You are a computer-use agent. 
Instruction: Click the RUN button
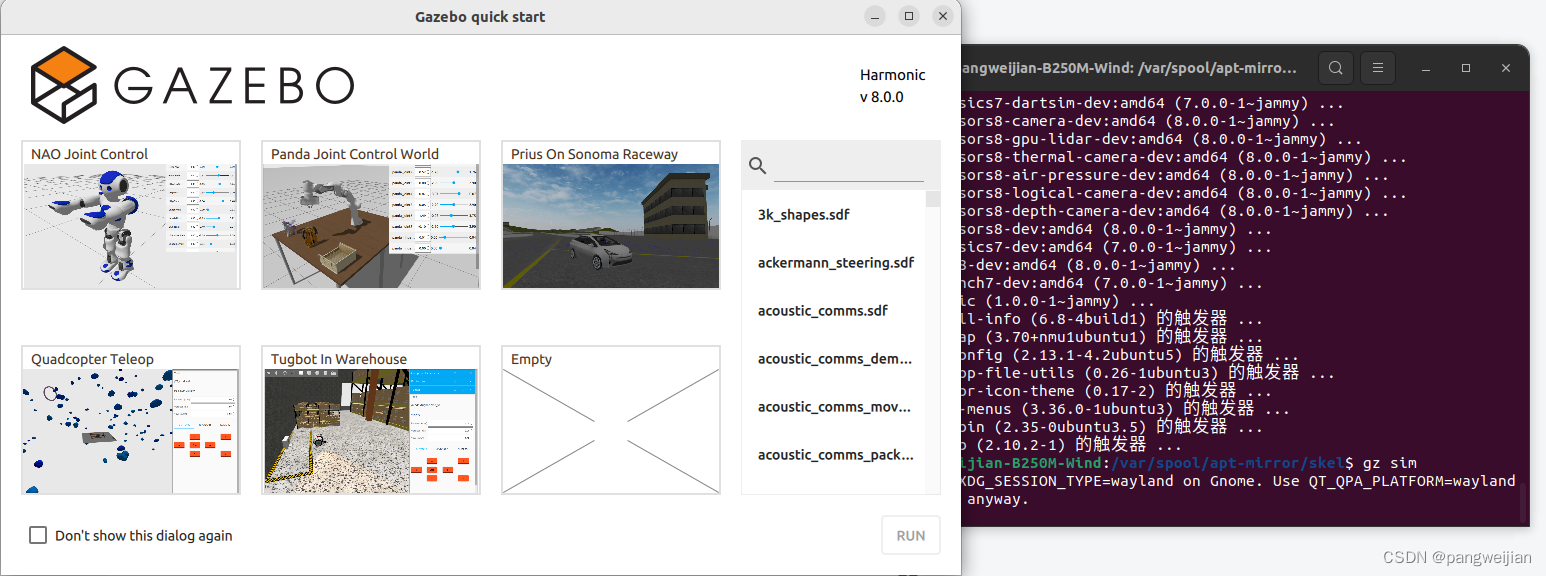point(911,535)
